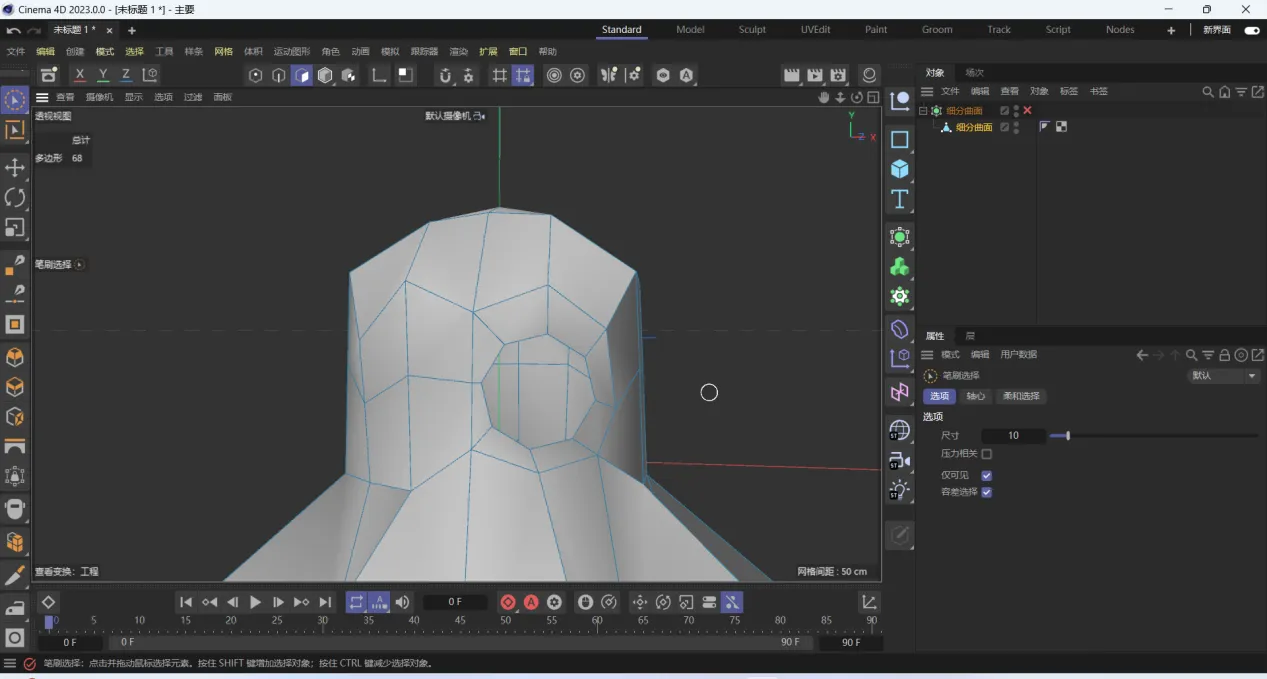
Task: Uncheck the 仅可见 checkbox
Action: click(x=986, y=475)
